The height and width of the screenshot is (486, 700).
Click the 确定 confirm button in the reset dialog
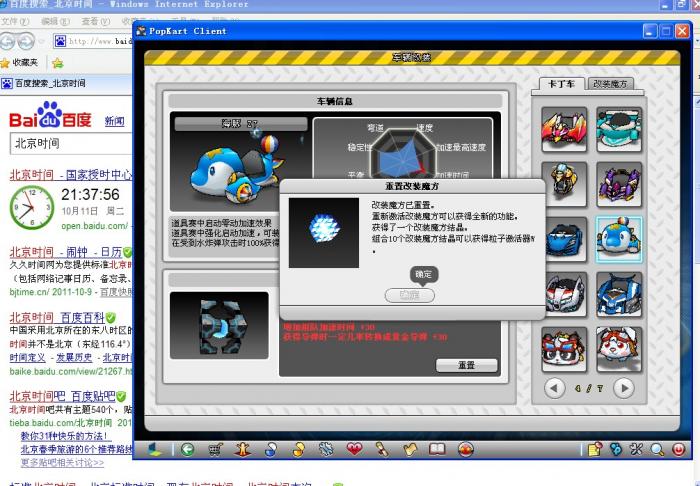409,295
